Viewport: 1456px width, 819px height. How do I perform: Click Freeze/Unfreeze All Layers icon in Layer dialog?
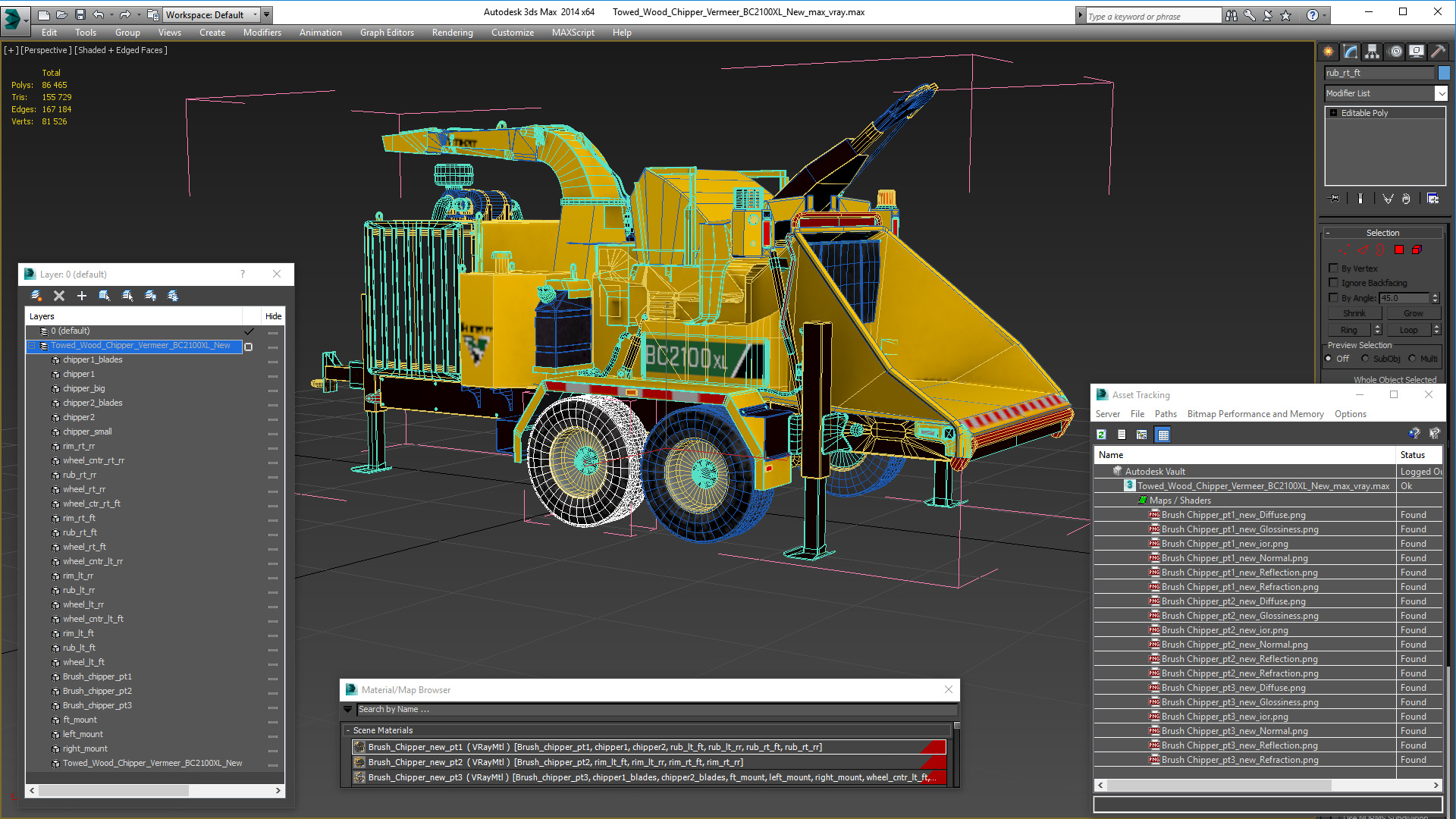tap(173, 296)
